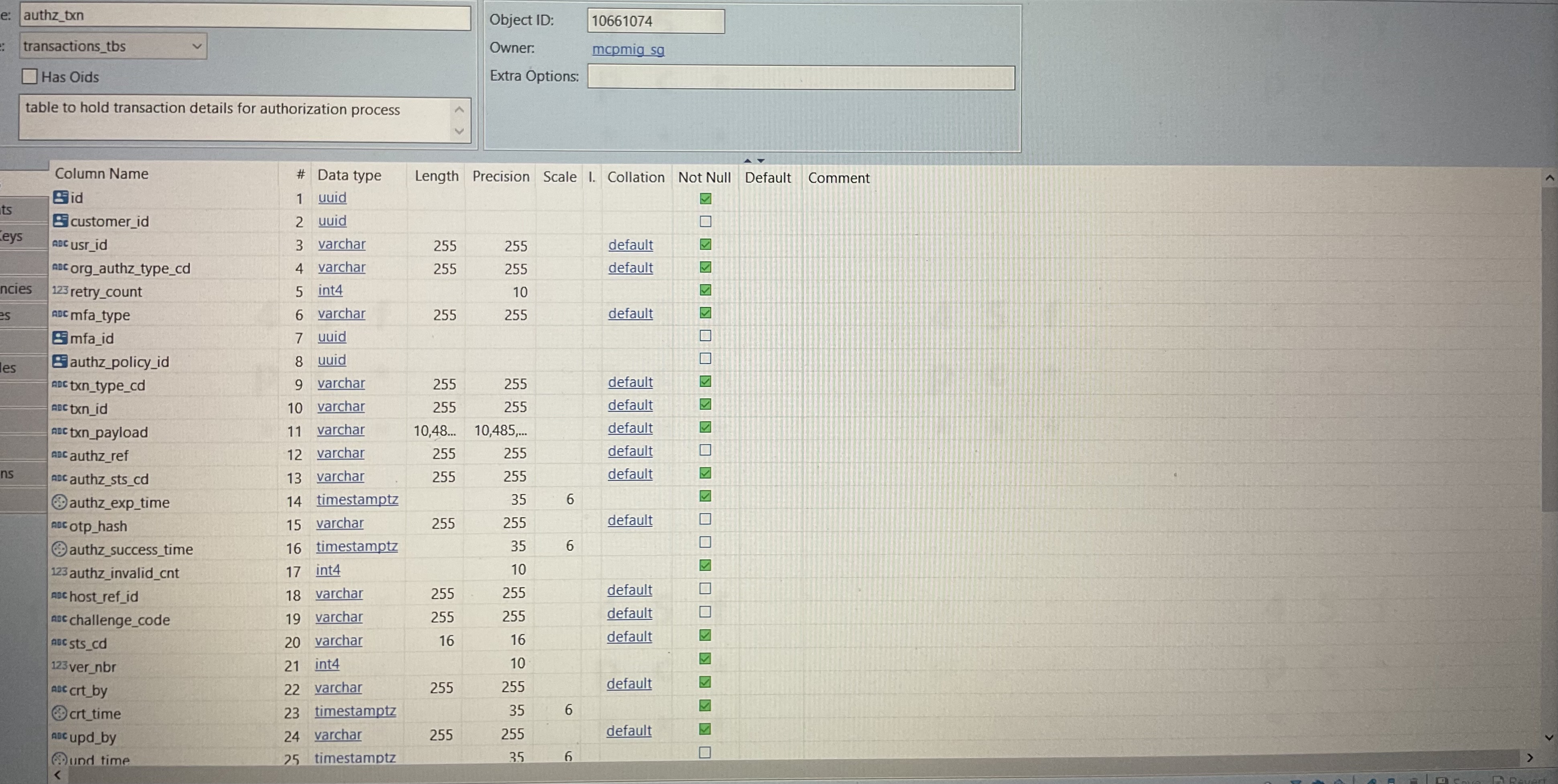Screen dimensions: 1558x784
Task: Click the clock icon next to authz_exp_time
Action: tap(59, 502)
